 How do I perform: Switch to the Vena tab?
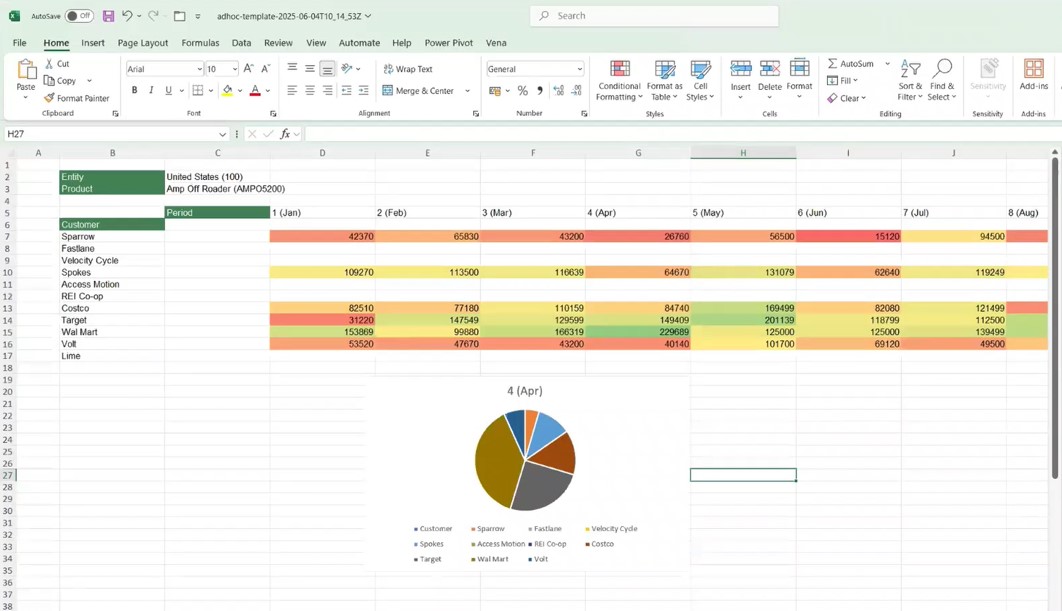pyautogui.click(x=496, y=43)
